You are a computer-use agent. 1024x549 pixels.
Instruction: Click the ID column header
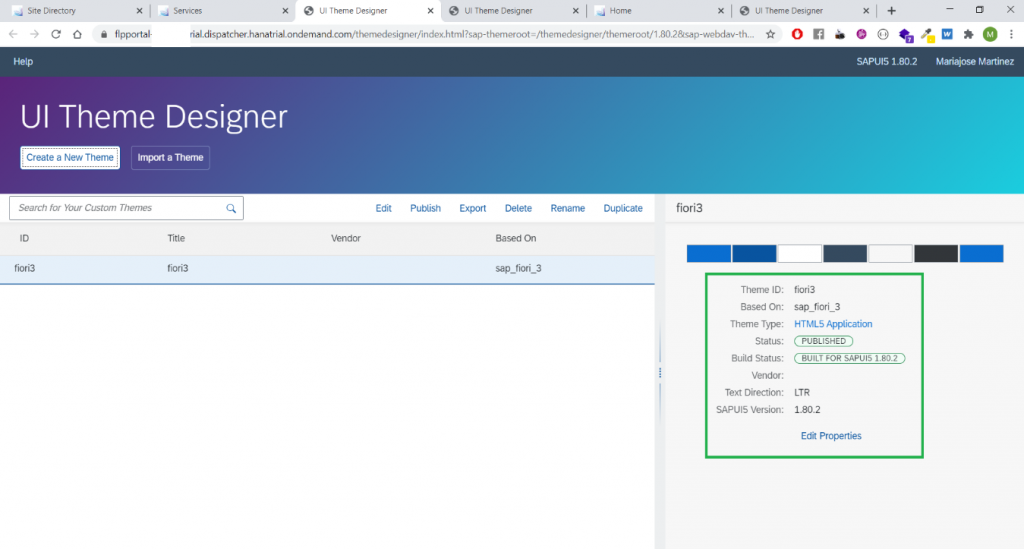(x=24, y=238)
